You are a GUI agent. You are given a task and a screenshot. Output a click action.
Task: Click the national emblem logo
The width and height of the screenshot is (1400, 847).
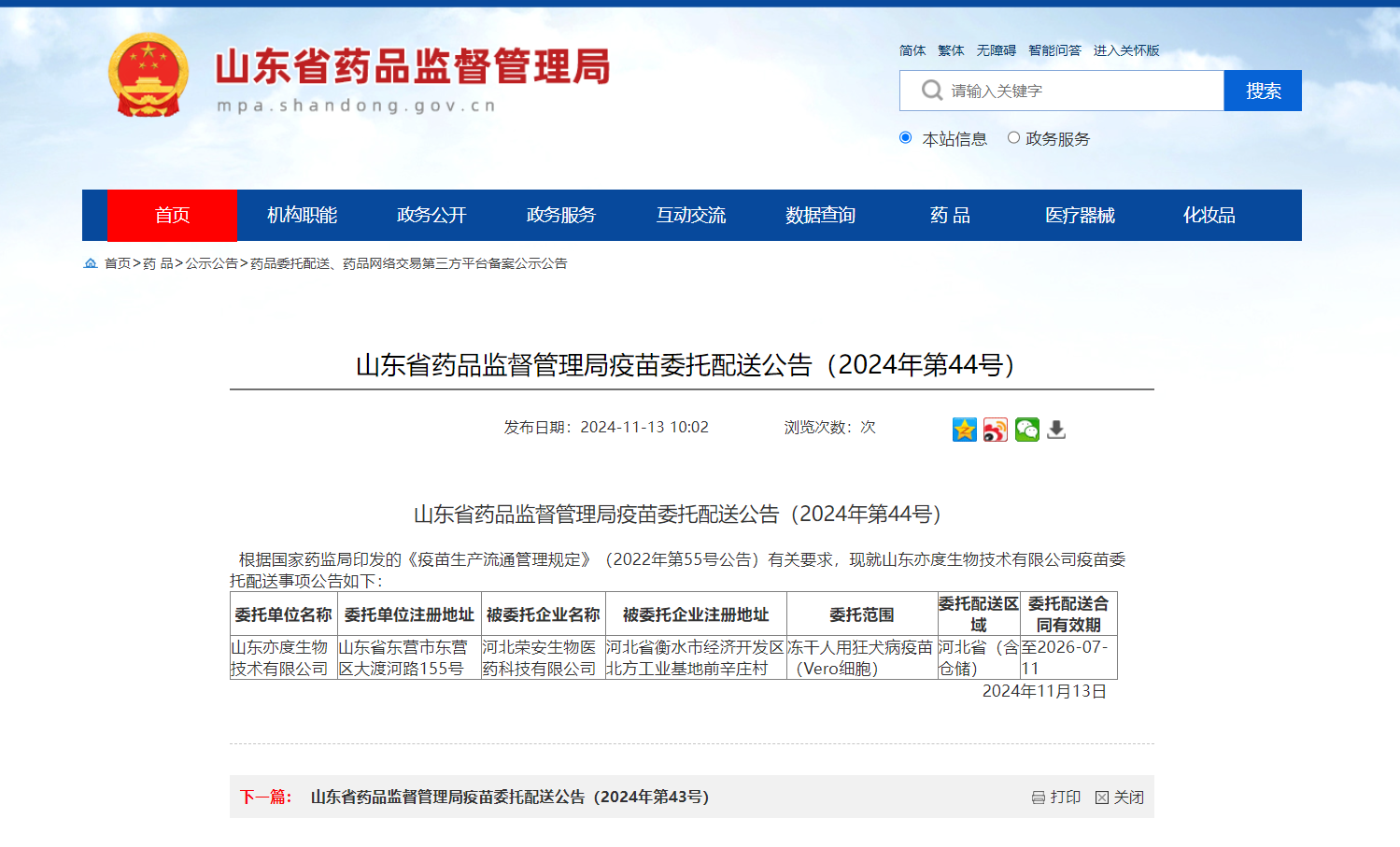(148, 76)
